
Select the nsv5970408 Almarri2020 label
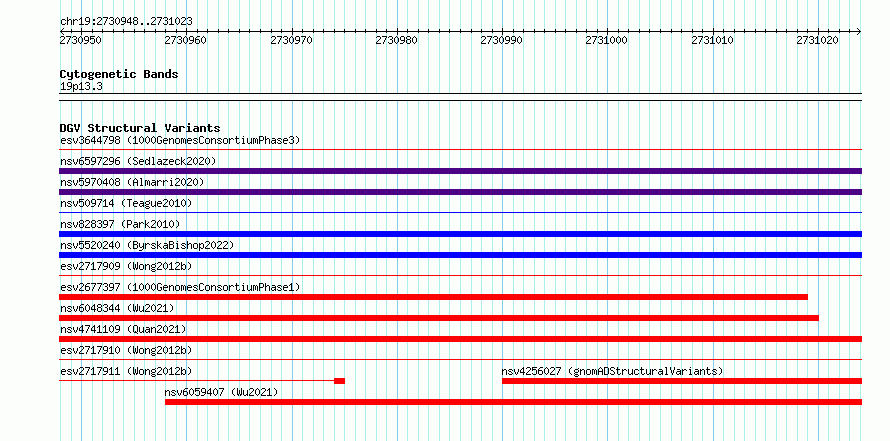click(x=132, y=182)
